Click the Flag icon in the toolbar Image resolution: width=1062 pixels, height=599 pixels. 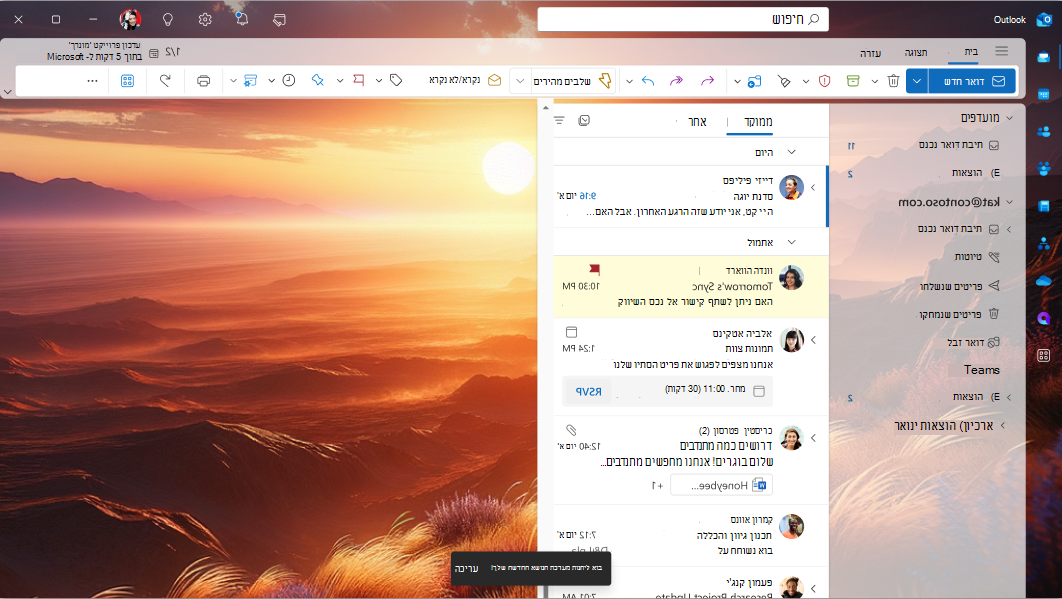359,81
